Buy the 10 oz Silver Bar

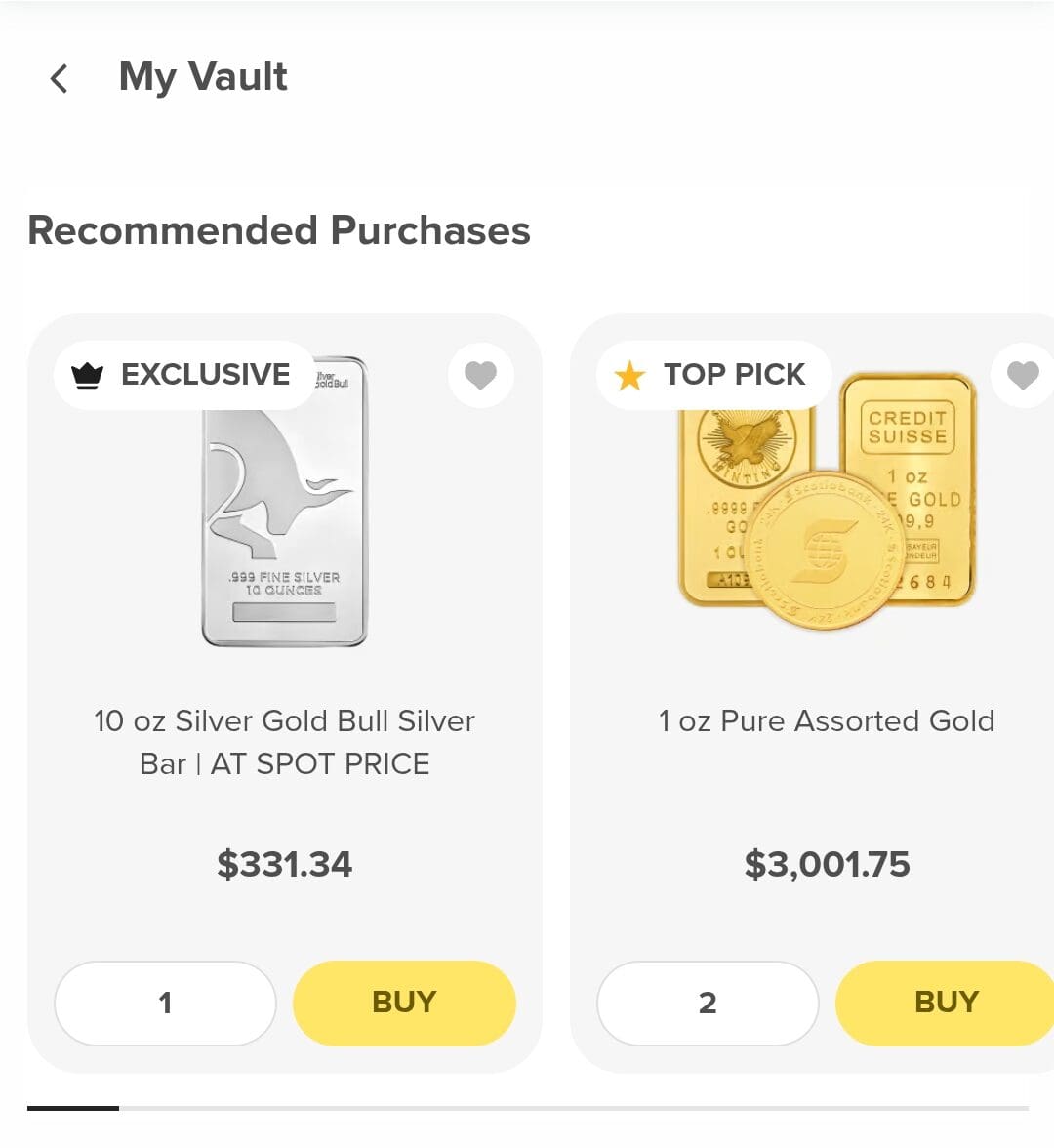coord(404,1003)
